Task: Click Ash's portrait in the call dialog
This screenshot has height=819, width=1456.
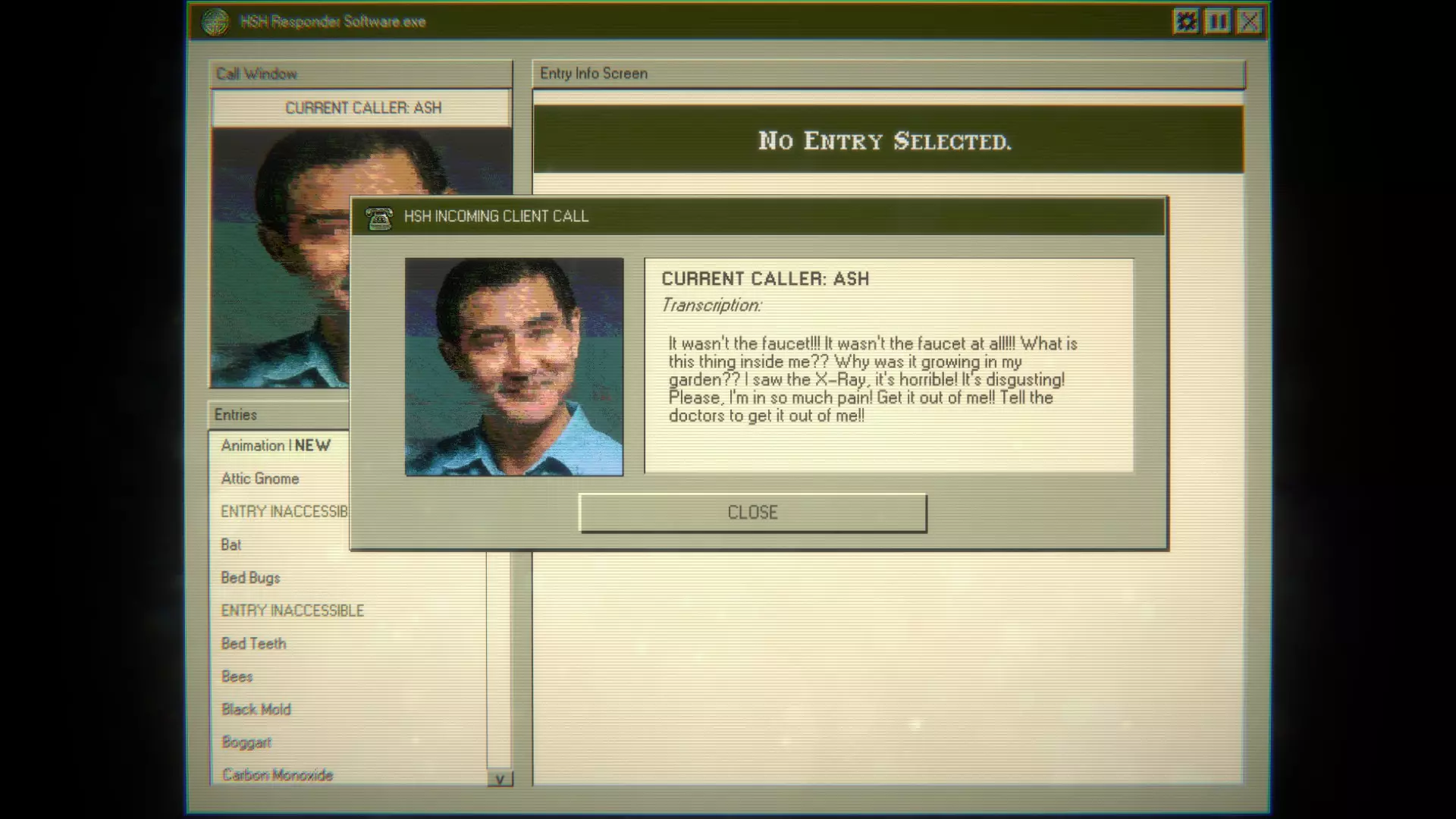Action: click(x=514, y=367)
